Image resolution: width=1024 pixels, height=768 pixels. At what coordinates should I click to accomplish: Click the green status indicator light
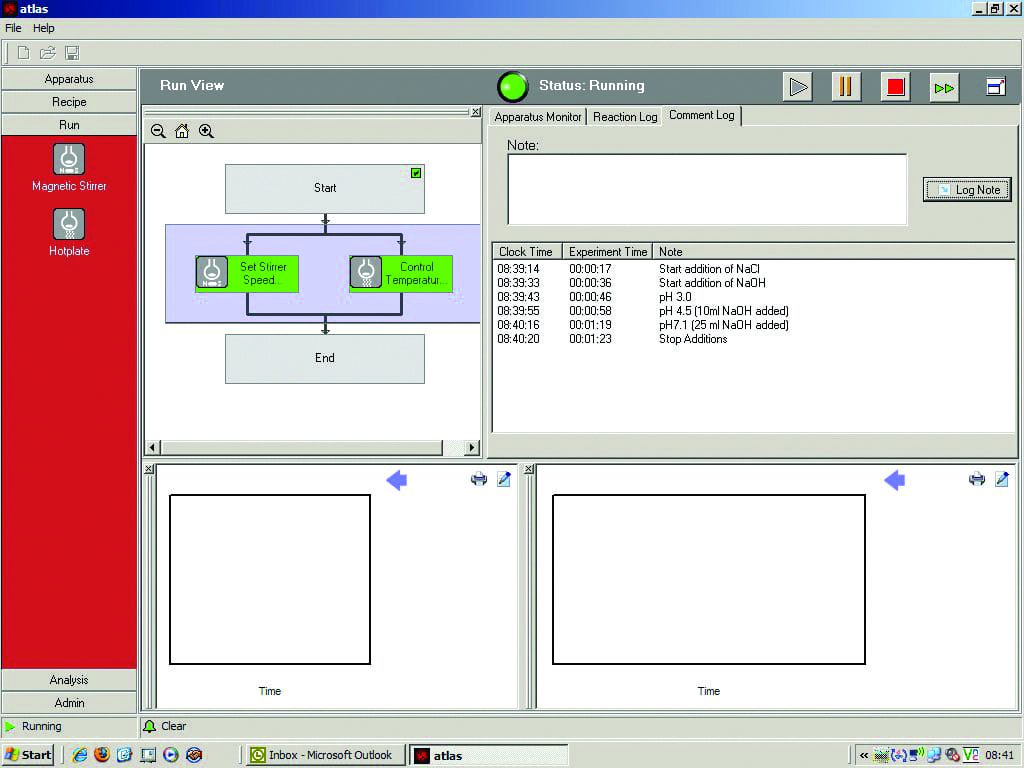[x=513, y=86]
